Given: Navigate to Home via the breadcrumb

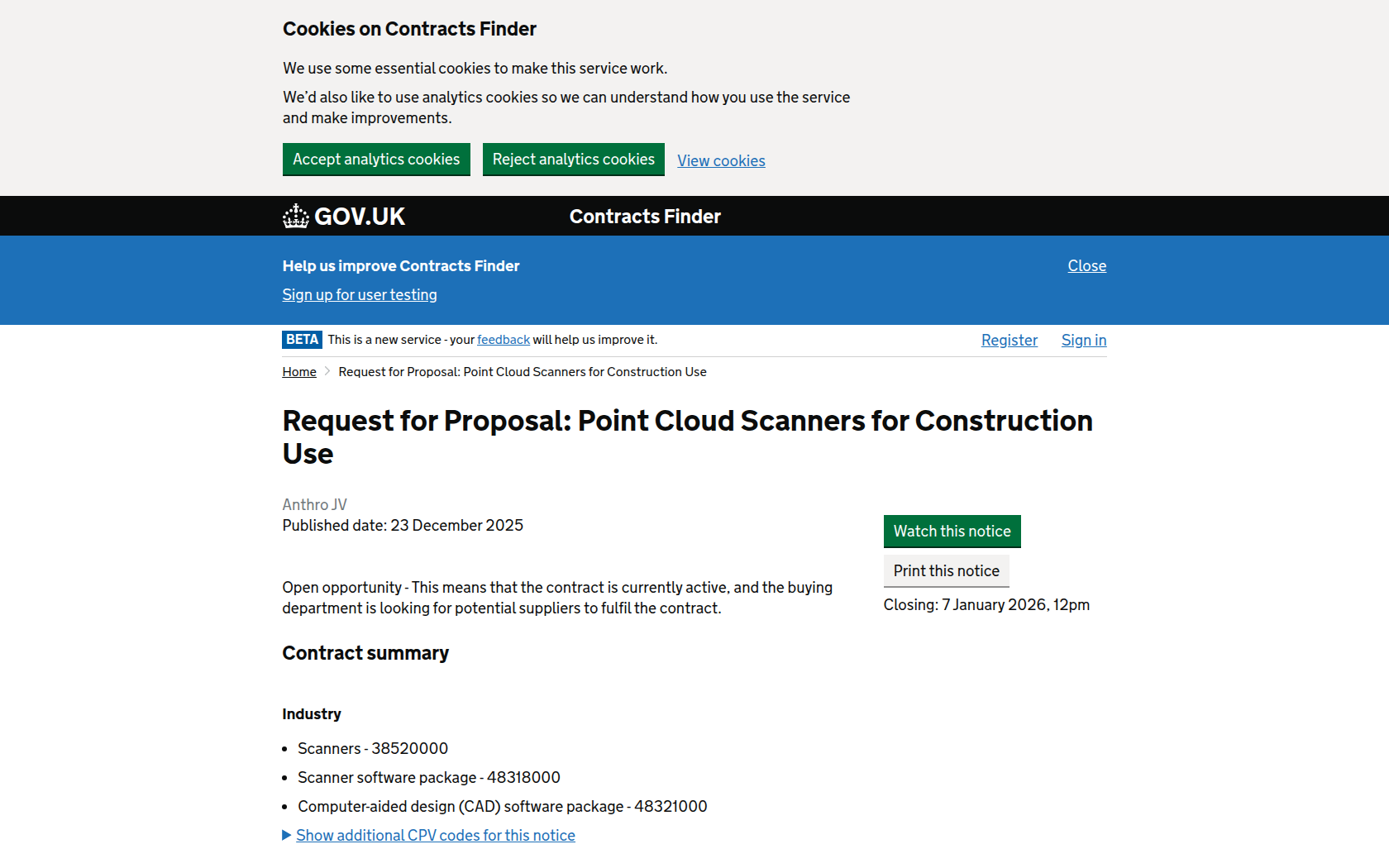Looking at the screenshot, I should [x=299, y=372].
